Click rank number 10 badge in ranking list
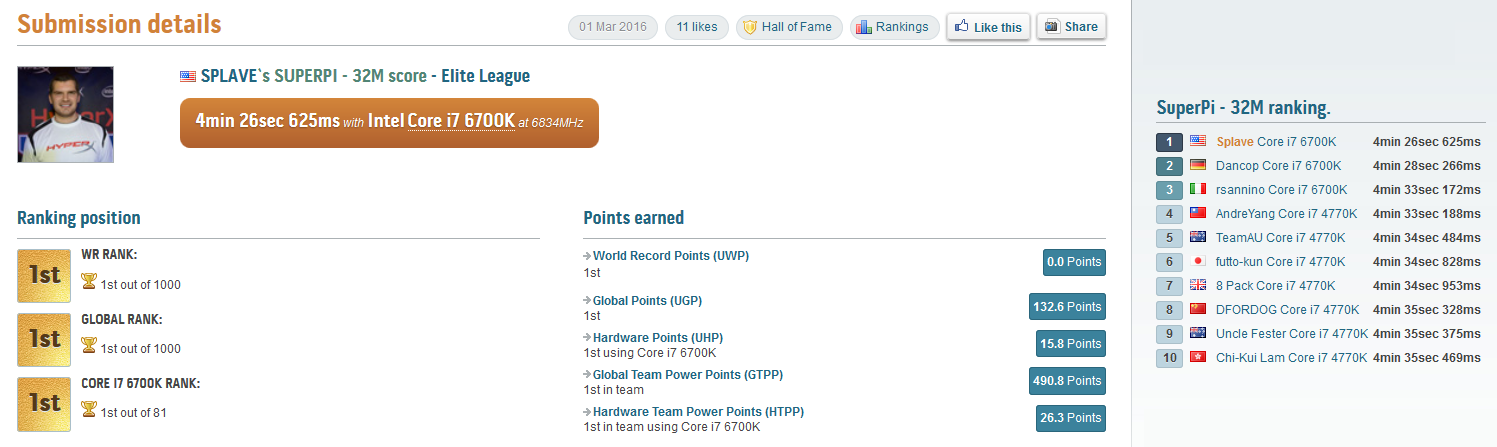This screenshot has height=447, width=1497. pos(1169,358)
